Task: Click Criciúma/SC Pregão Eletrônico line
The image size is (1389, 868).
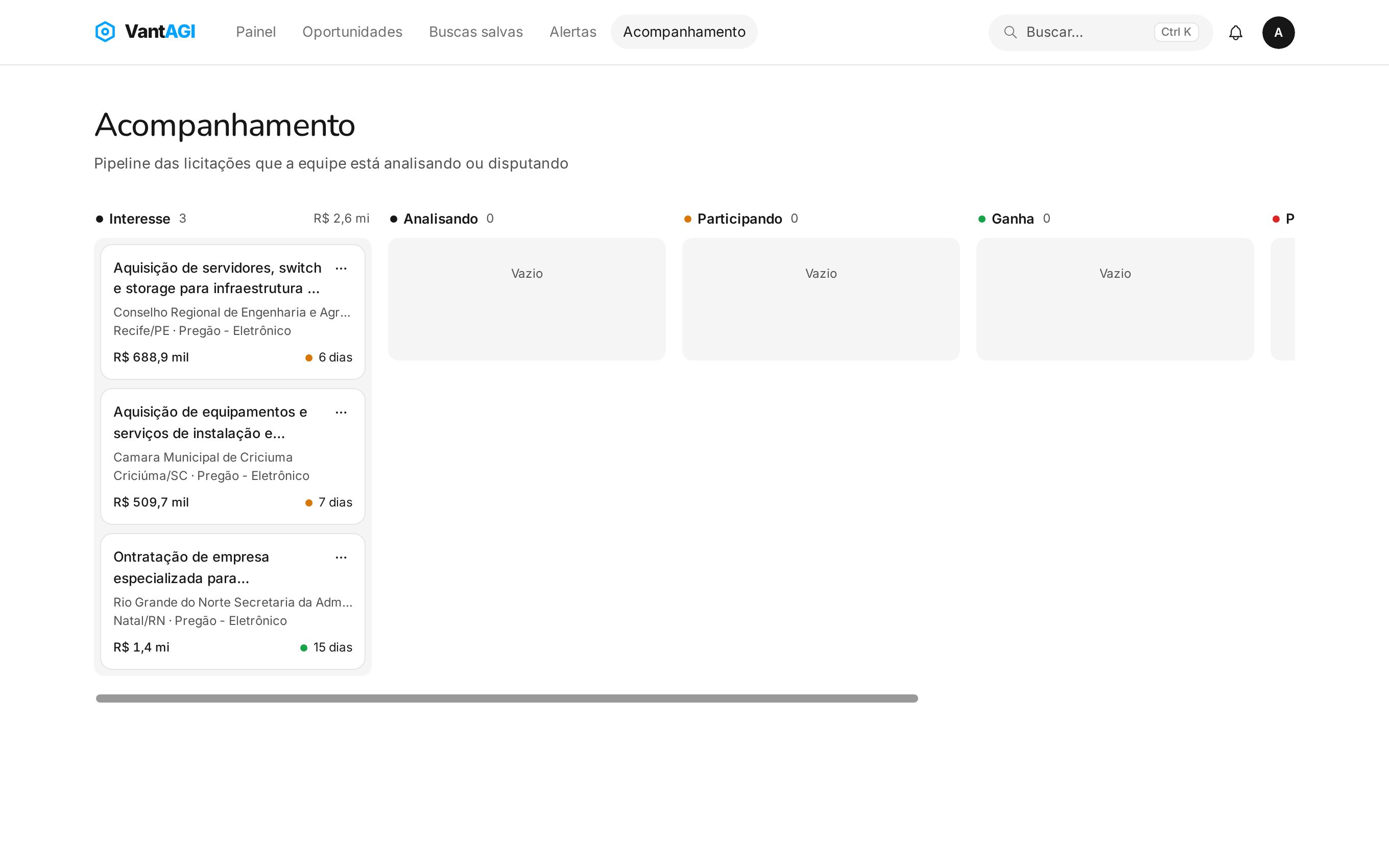Action: coord(211,476)
